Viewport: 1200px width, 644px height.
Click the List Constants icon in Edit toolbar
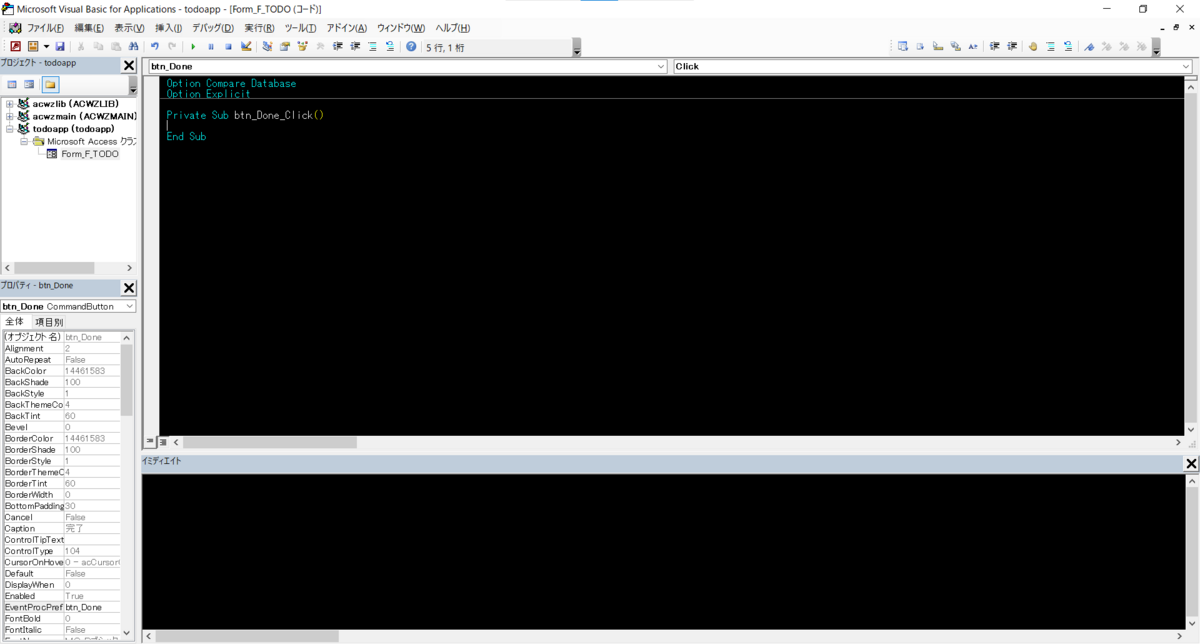920,46
